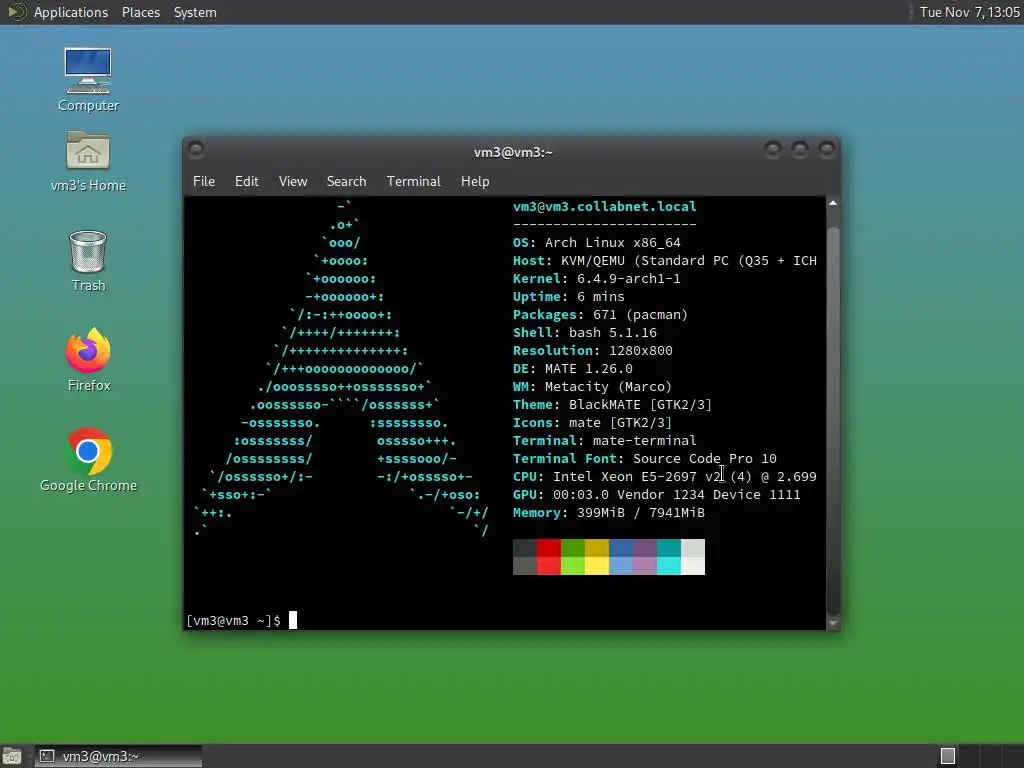1024x768 pixels.
Task: Click the terminal vertical scrollbar thumb
Action: (x=833, y=421)
